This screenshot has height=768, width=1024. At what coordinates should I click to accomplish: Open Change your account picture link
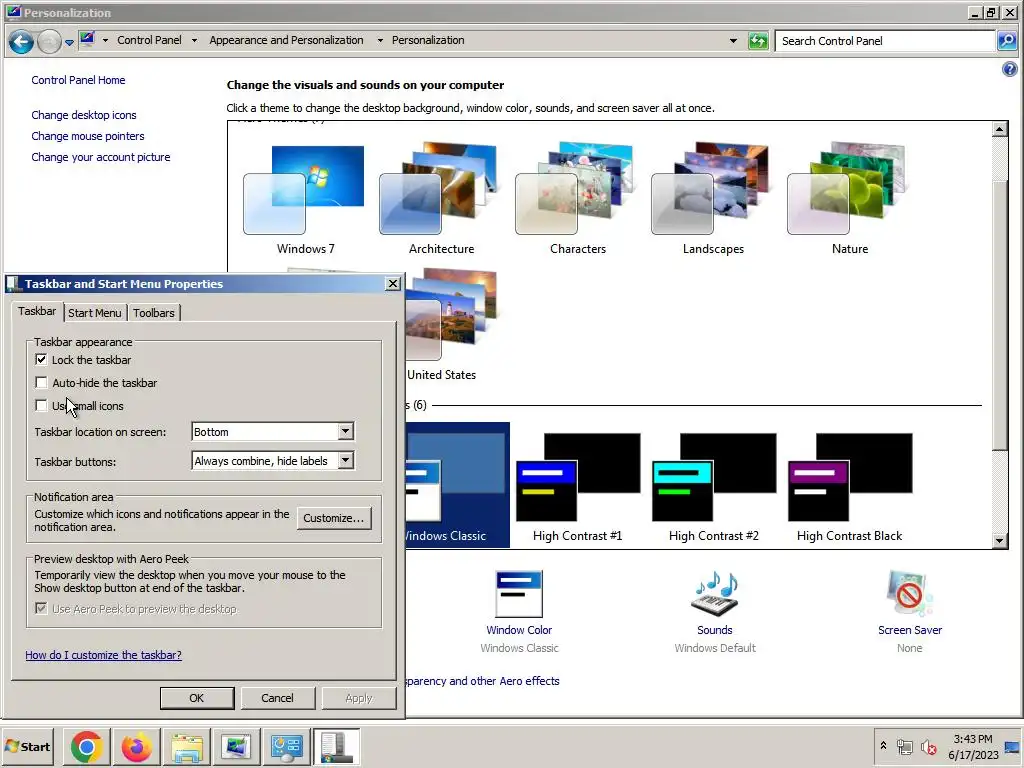(x=101, y=157)
